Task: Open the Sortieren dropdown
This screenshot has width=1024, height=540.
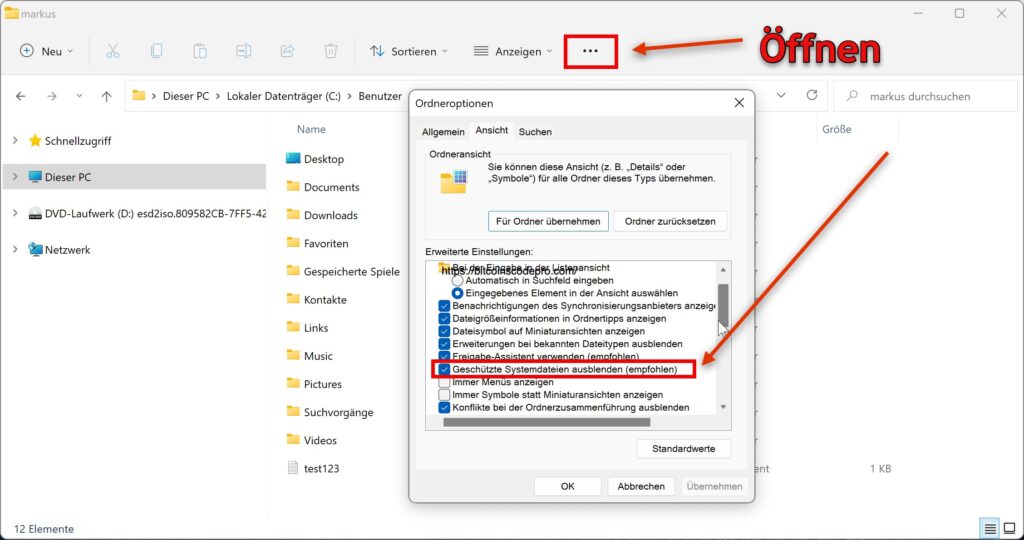Action: tap(409, 51)
